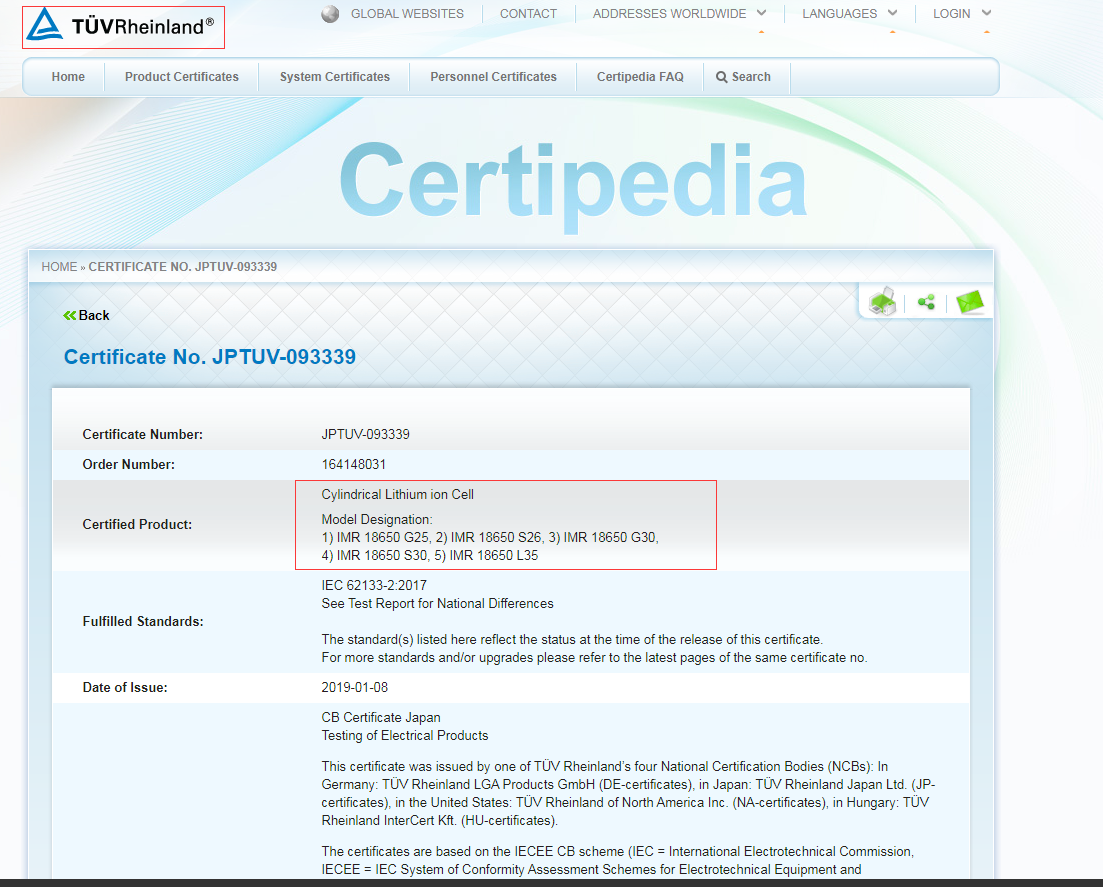1103x887 pixels.
Task: Select certificate number value JPTUV-093339
Action: (366, 435)
